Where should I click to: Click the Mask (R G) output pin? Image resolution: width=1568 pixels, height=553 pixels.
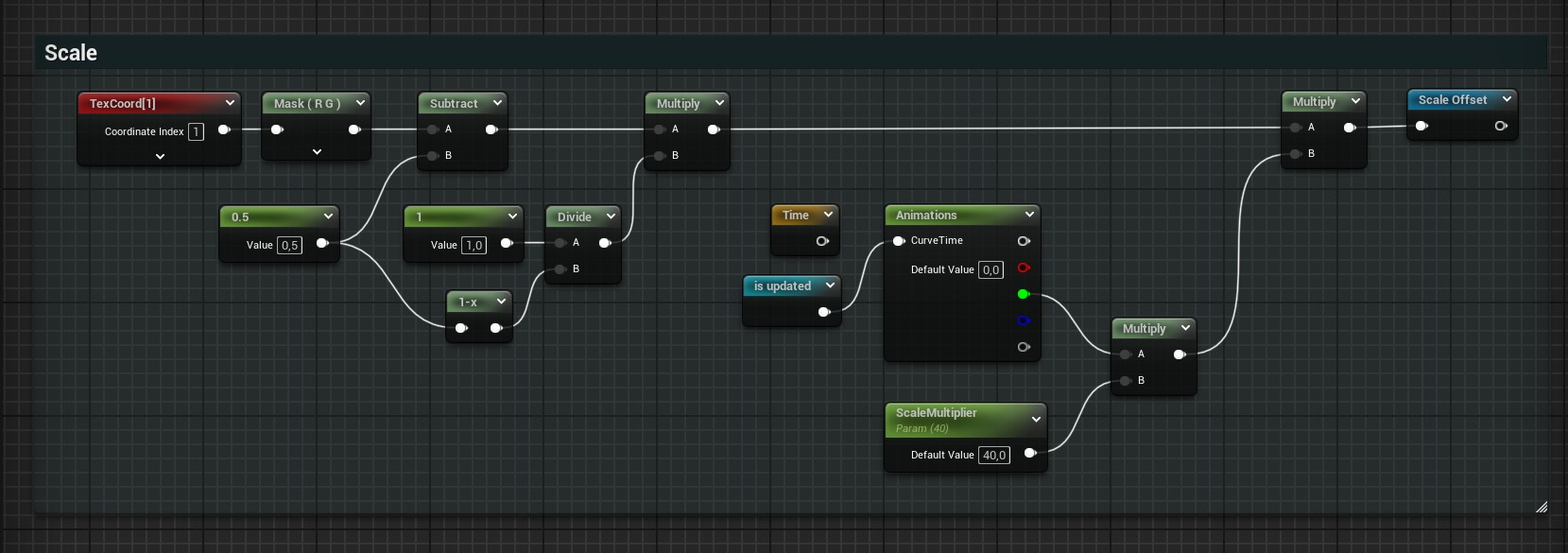pyautogui.click(x=354, y=130)
